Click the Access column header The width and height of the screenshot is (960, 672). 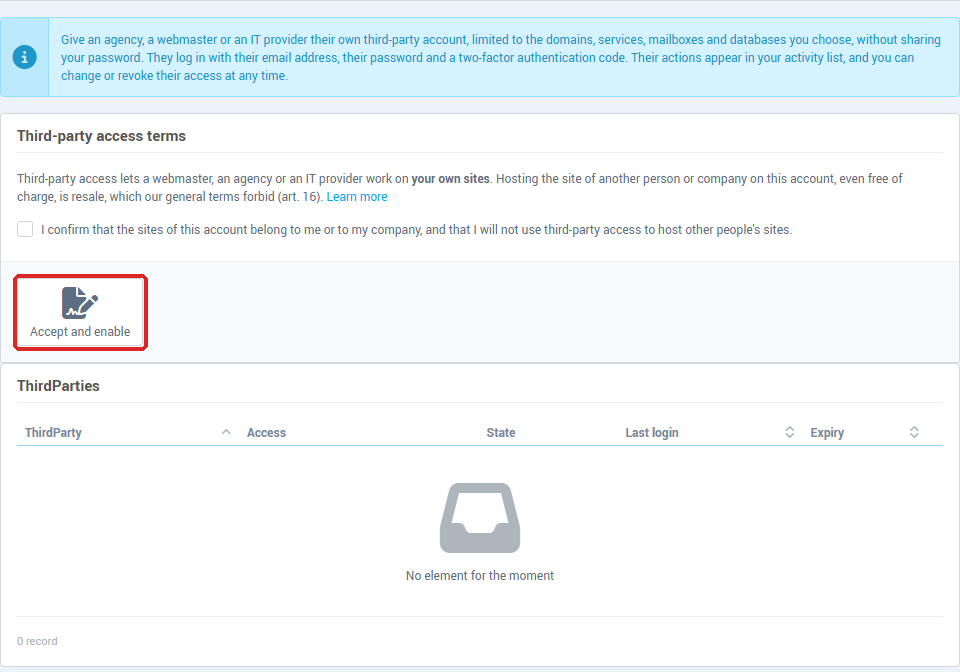pos(266,433)
